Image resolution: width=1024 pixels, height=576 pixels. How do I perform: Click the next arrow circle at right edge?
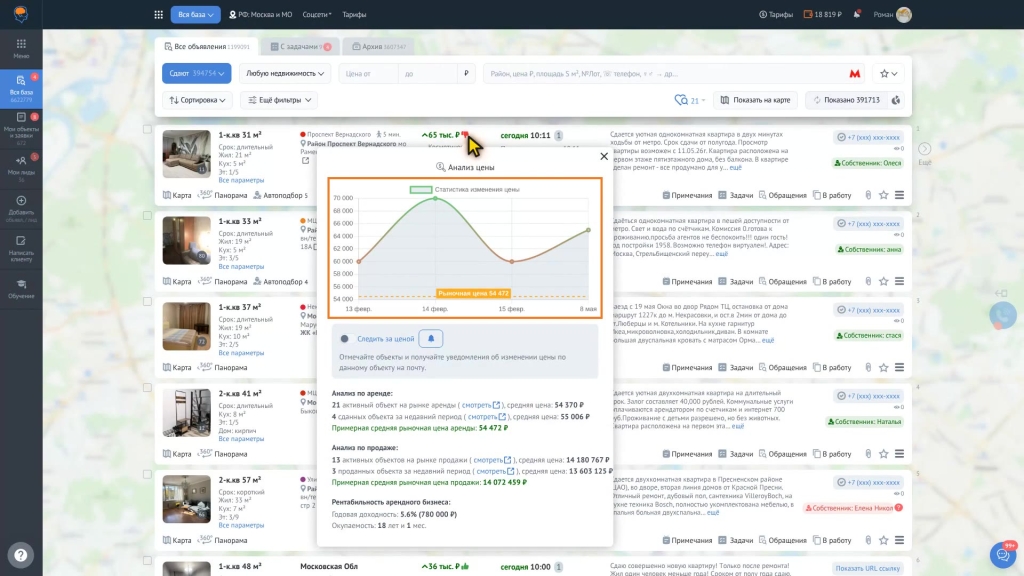pos(924,149)
